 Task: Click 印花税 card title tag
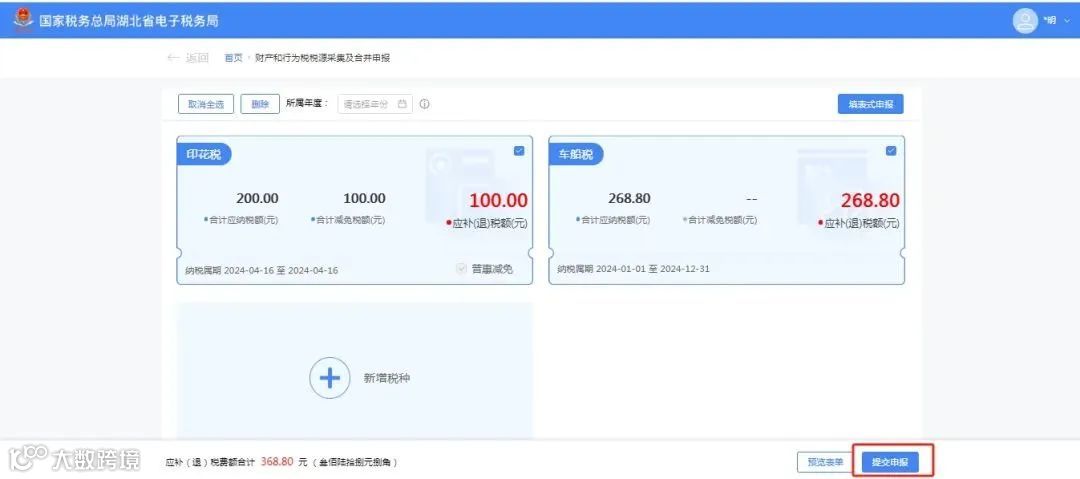(204, 154)
